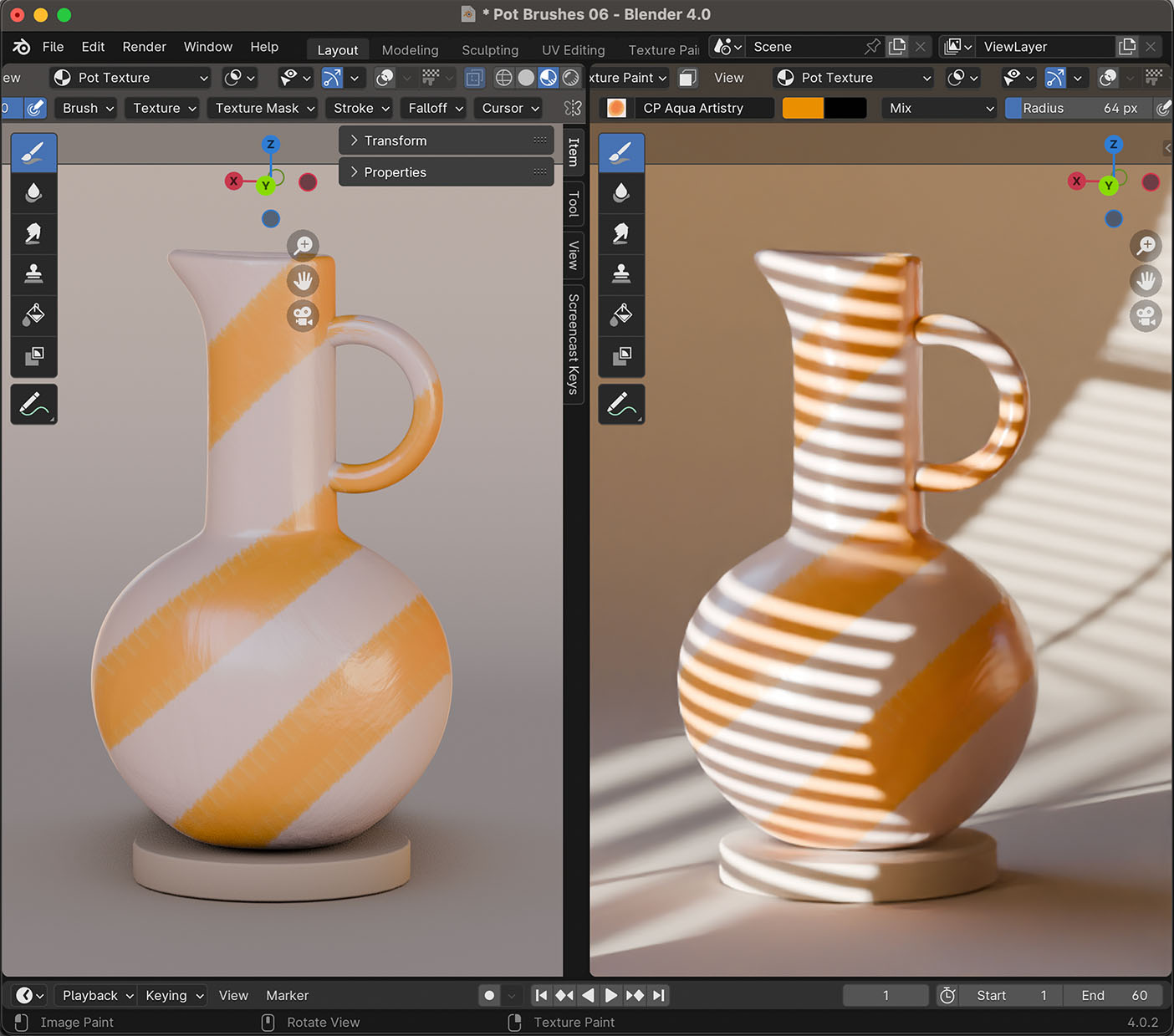Open the Sculpting workspace tab
Screen dimensions: 1174x1036
490,50
